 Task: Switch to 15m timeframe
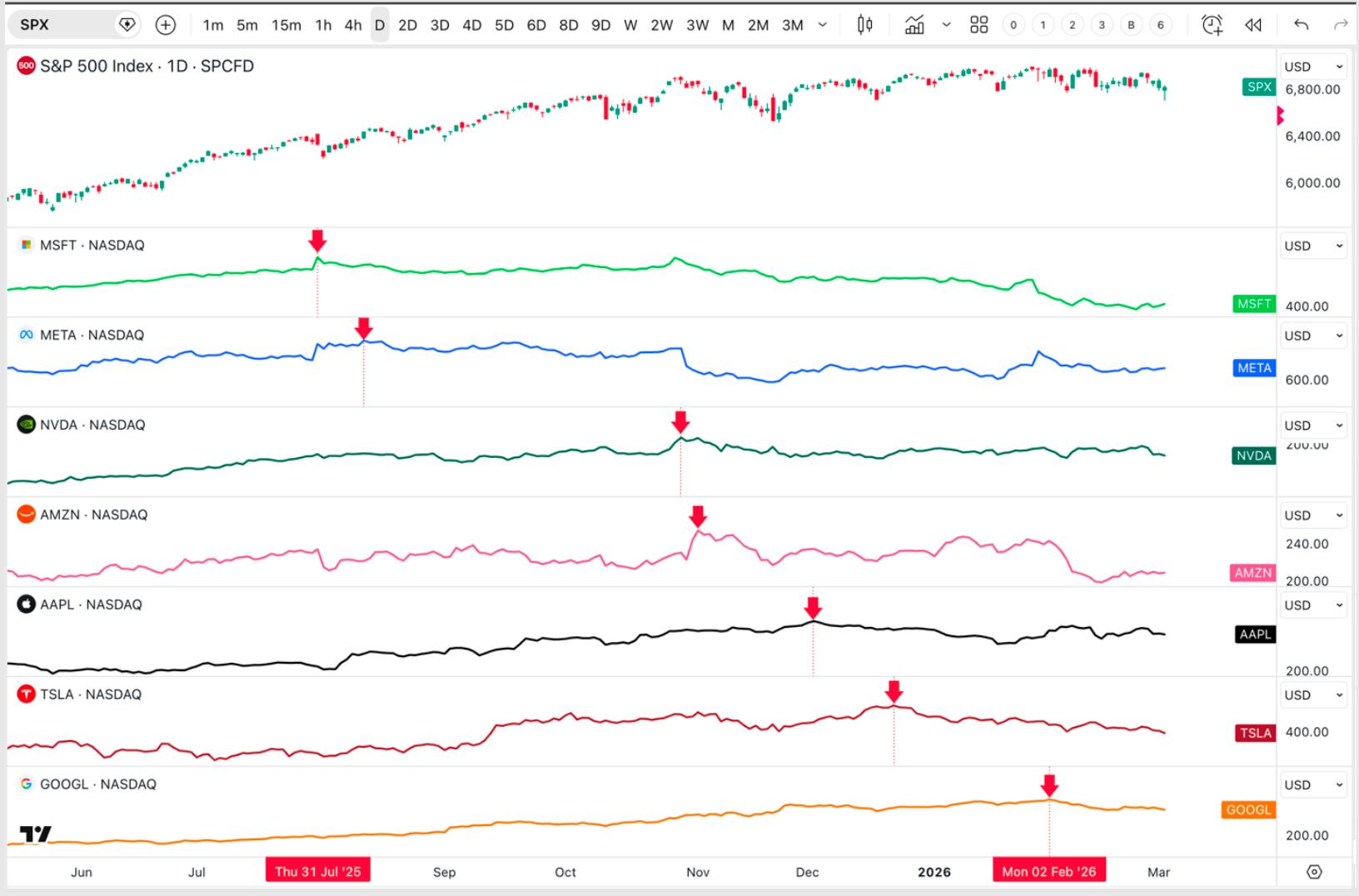tap(286, 25)
